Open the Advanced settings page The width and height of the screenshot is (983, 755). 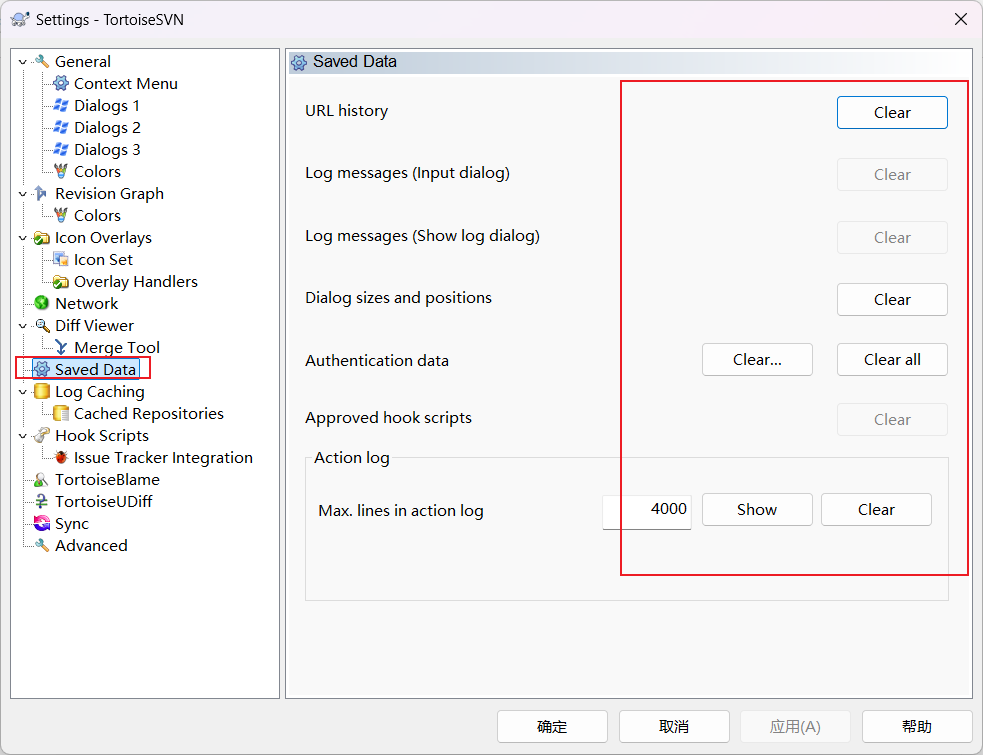point(91,546)
